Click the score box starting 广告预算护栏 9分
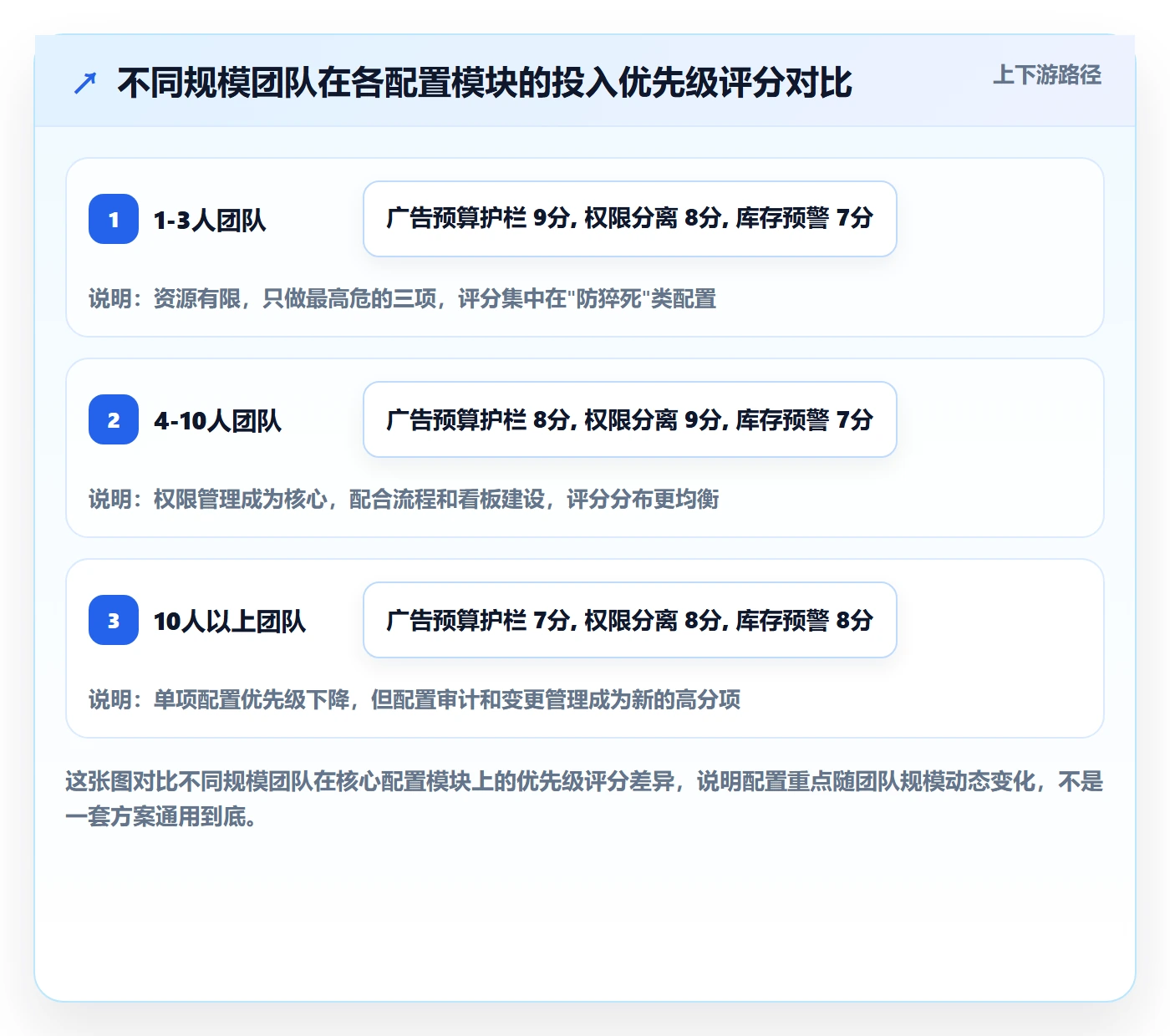 tap(630, 219)
